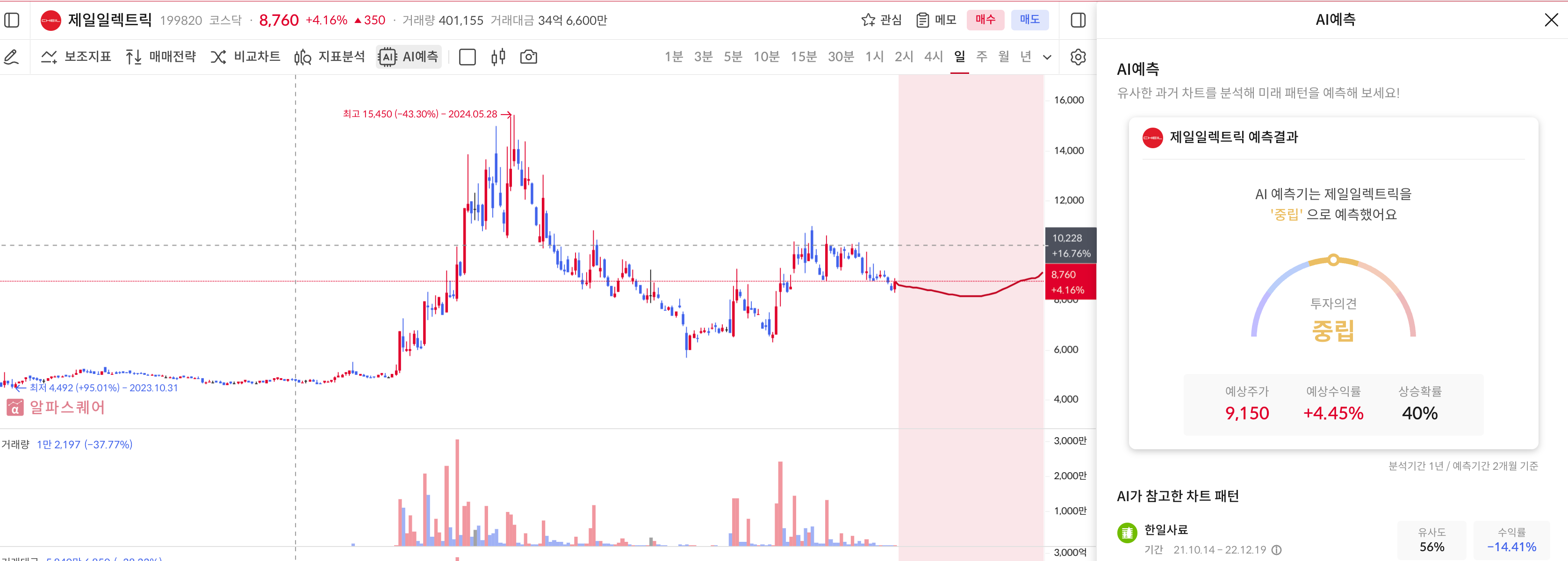The height and width of the screenshot is (561, 1568).
Task: Click the info icon beside 한일사료 기간
Action: coord(1276,550)
